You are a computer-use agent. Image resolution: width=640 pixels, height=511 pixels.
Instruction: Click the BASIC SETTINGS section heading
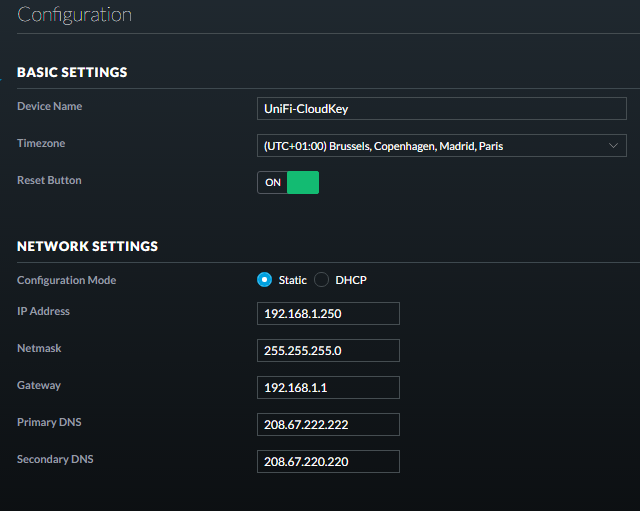tap(72, 72)
